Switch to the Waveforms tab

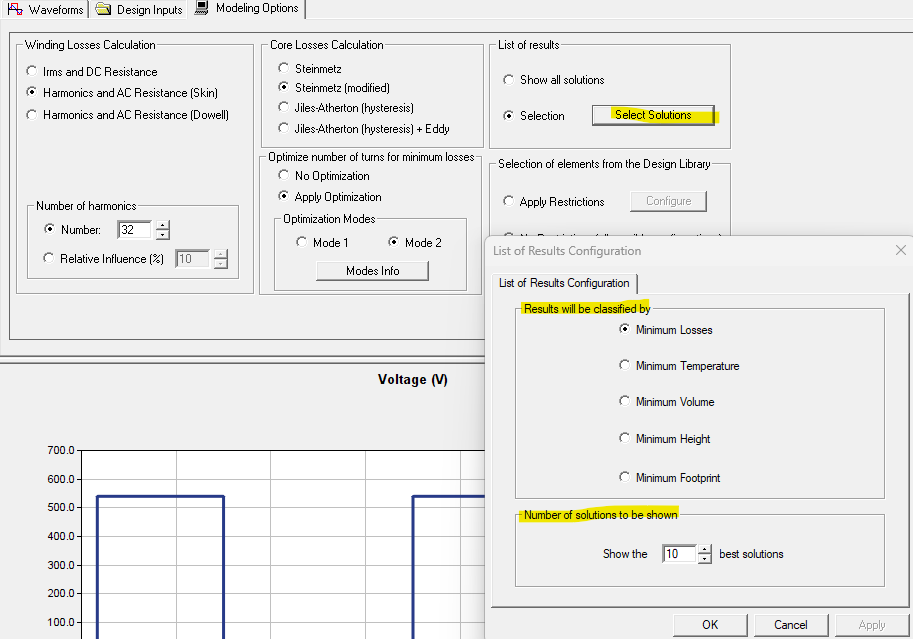click(46, 9)
